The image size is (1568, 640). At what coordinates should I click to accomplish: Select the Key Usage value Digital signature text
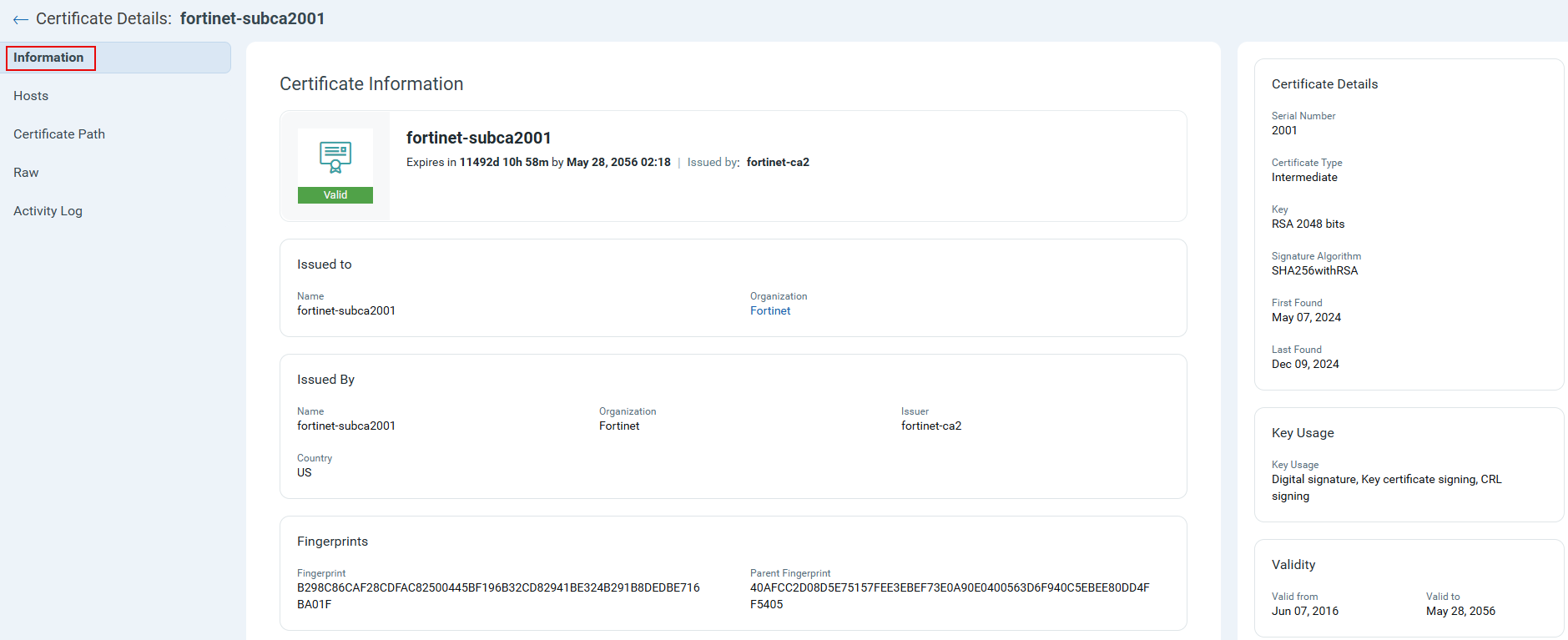(x=1387, y=487)
